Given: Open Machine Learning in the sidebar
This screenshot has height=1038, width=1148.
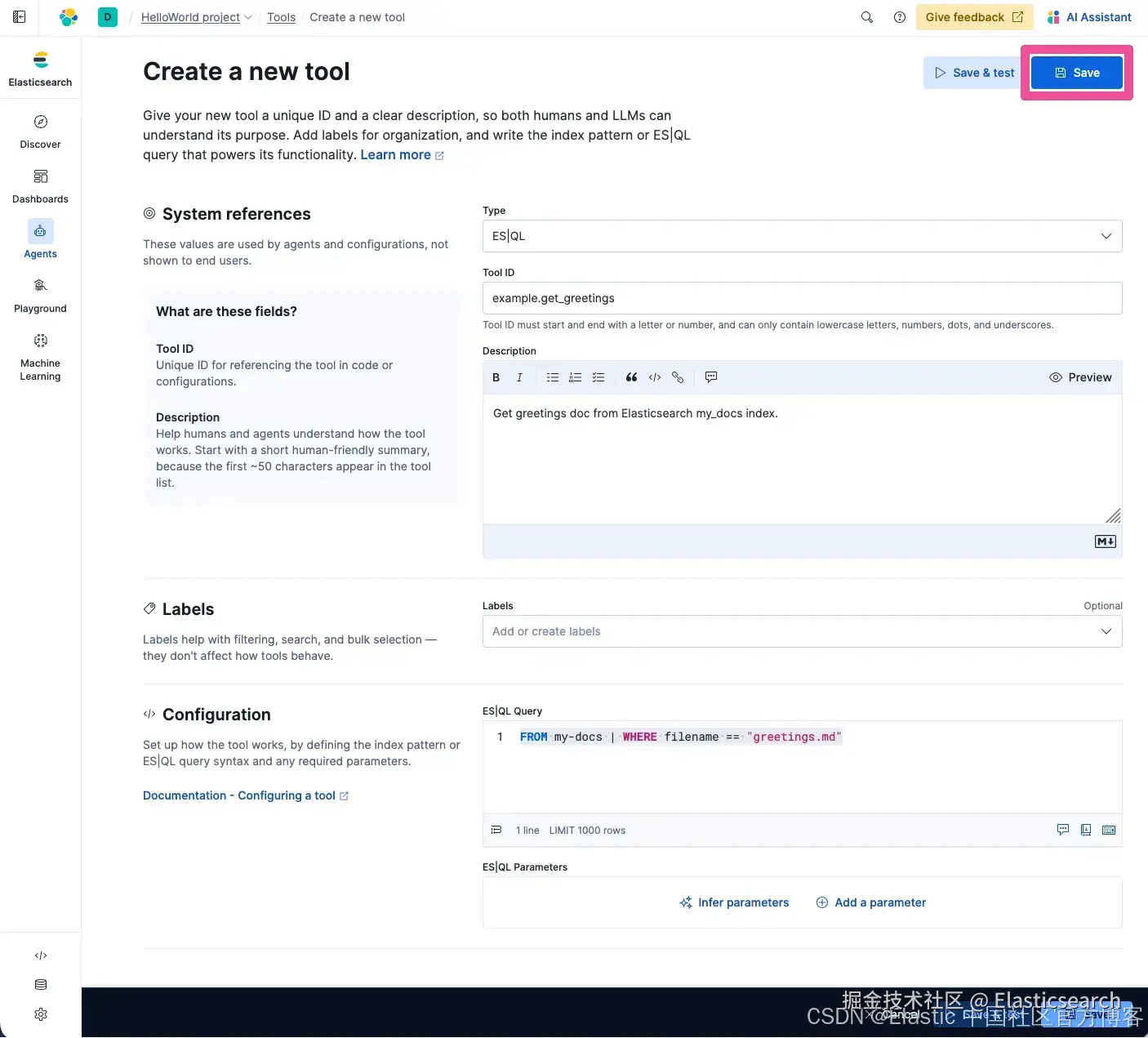Looking at the screenshot, I should pos(41,358).
